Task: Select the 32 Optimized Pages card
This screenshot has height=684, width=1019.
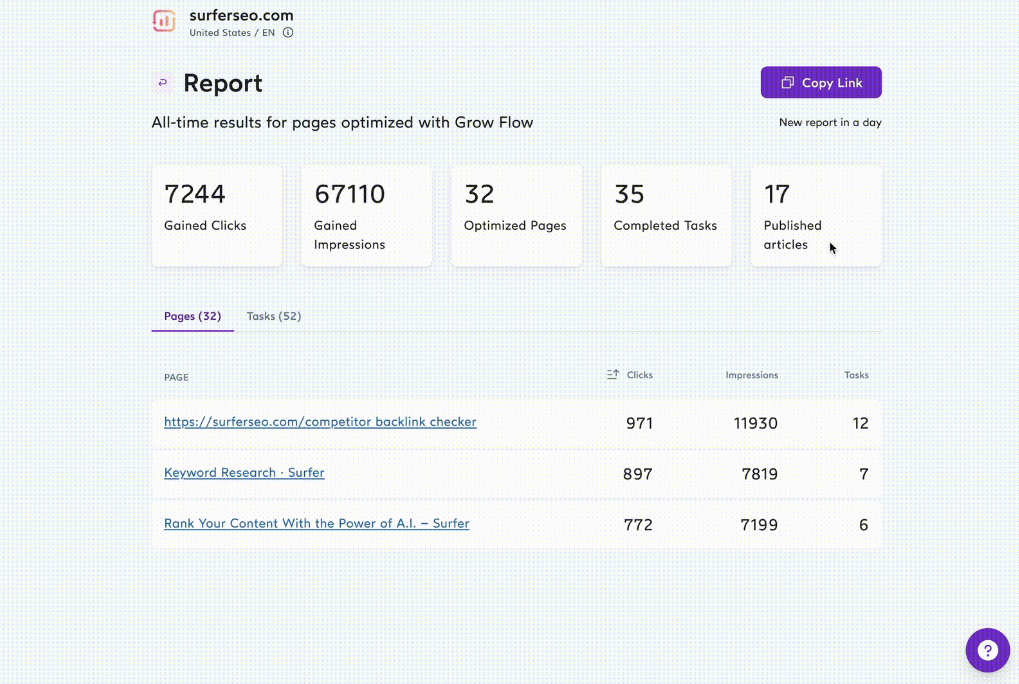Action: 517,216
